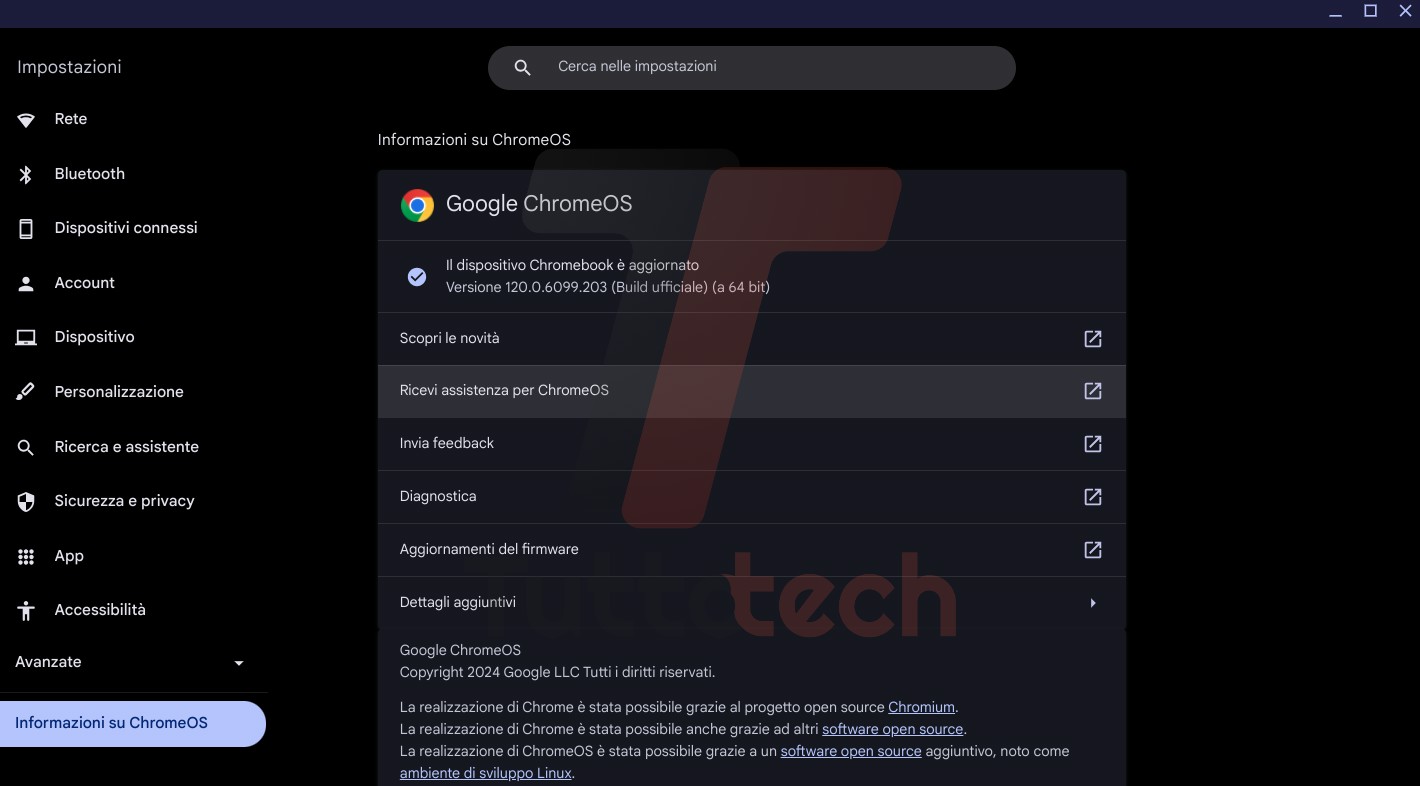Expand Dettagli aggiuntivi with the arrow
The height and width of the screenshot is (786, 1420).
tap(1093, 603)
